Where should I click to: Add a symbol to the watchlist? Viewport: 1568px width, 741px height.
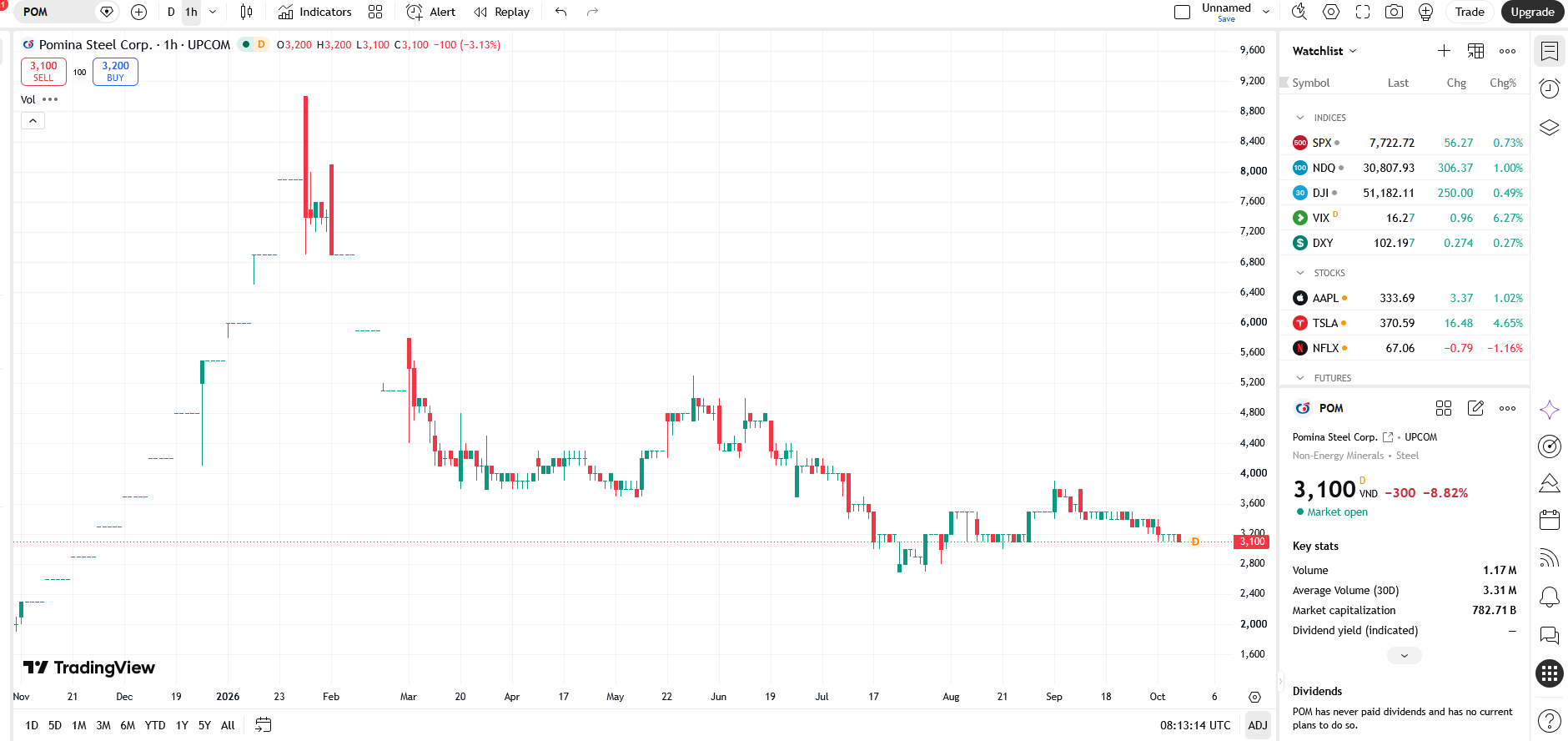[x=1444, y=51]
